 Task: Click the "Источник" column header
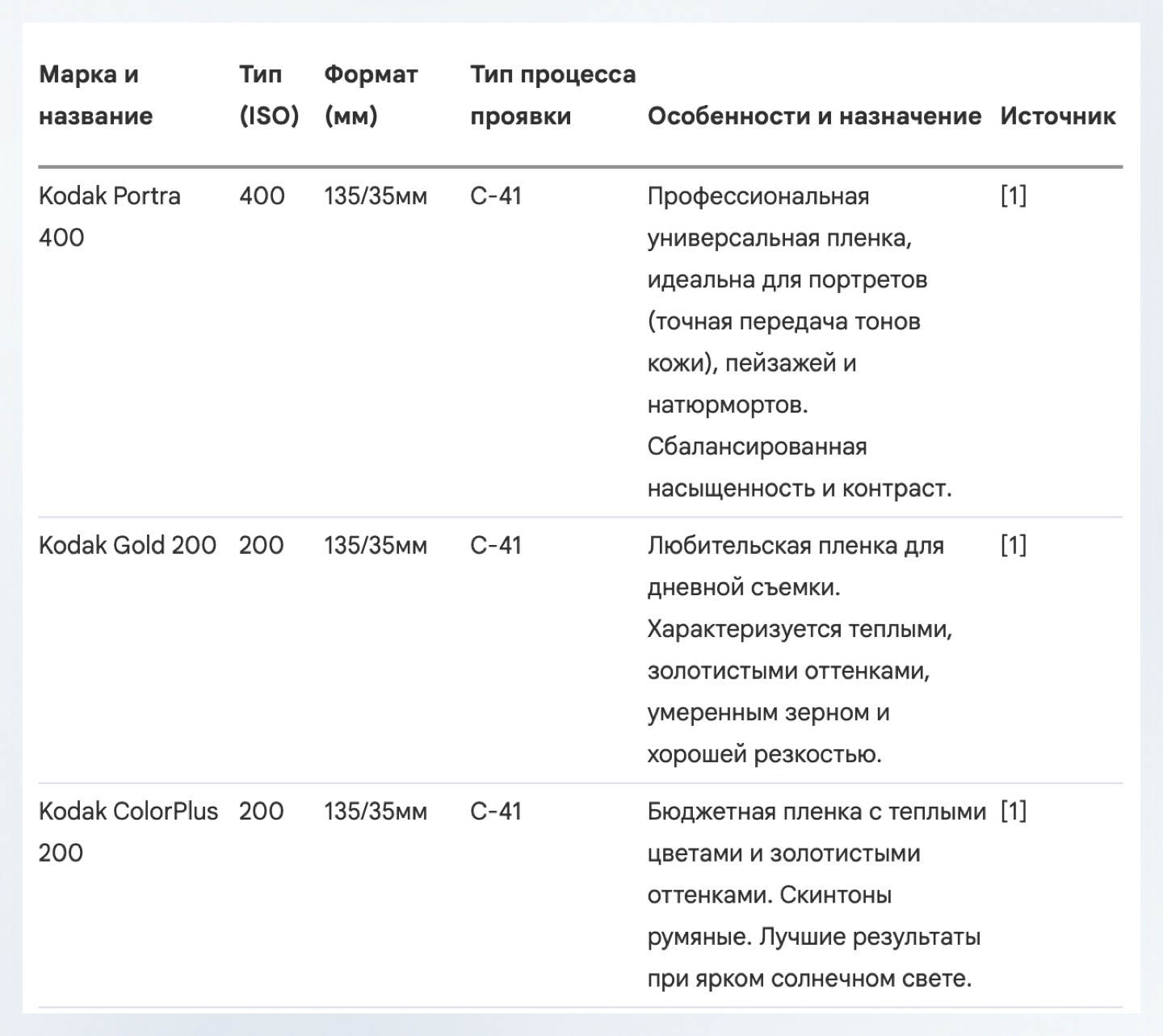pyautogui.click(x=1057, y=116)
